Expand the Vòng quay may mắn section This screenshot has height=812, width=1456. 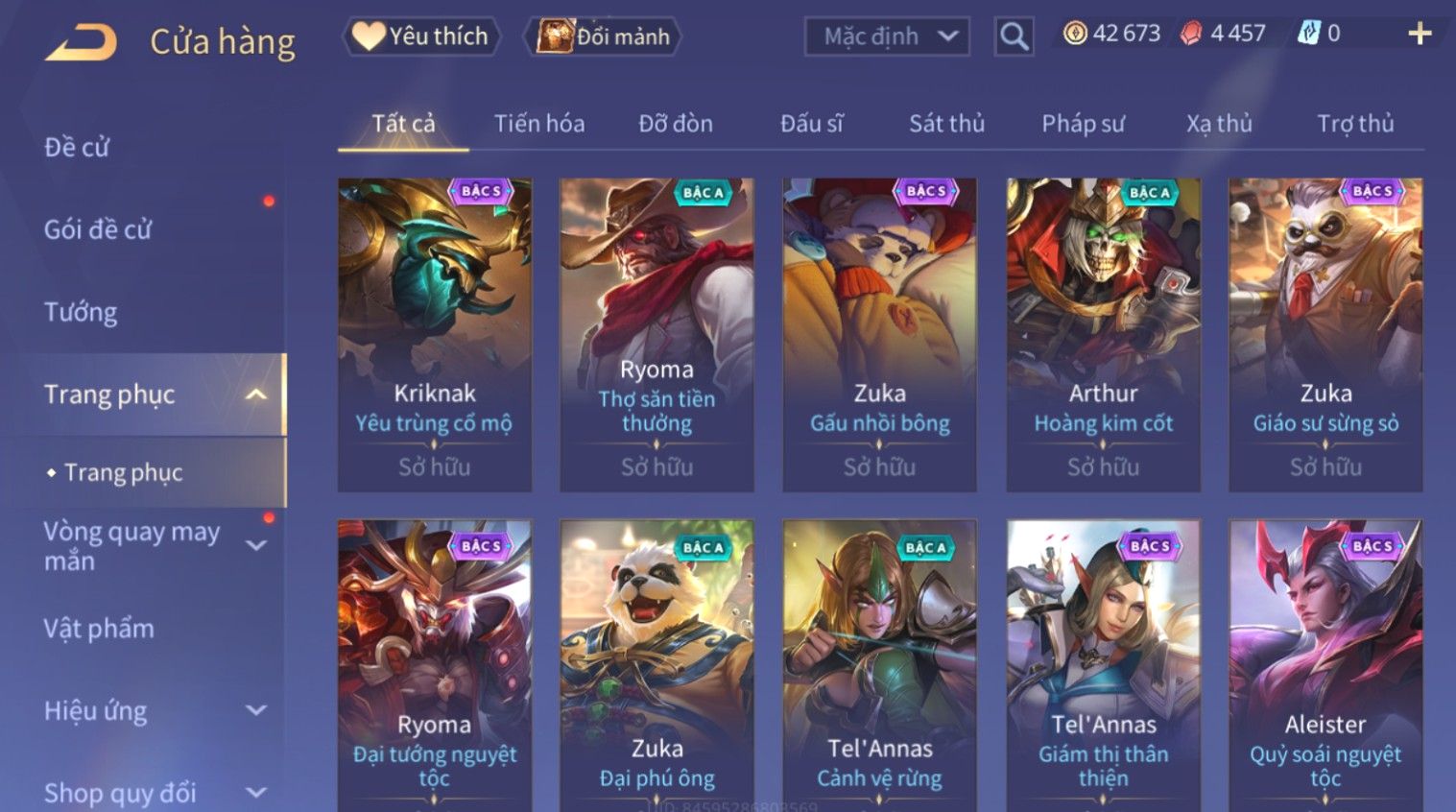[x=255, y=545]
